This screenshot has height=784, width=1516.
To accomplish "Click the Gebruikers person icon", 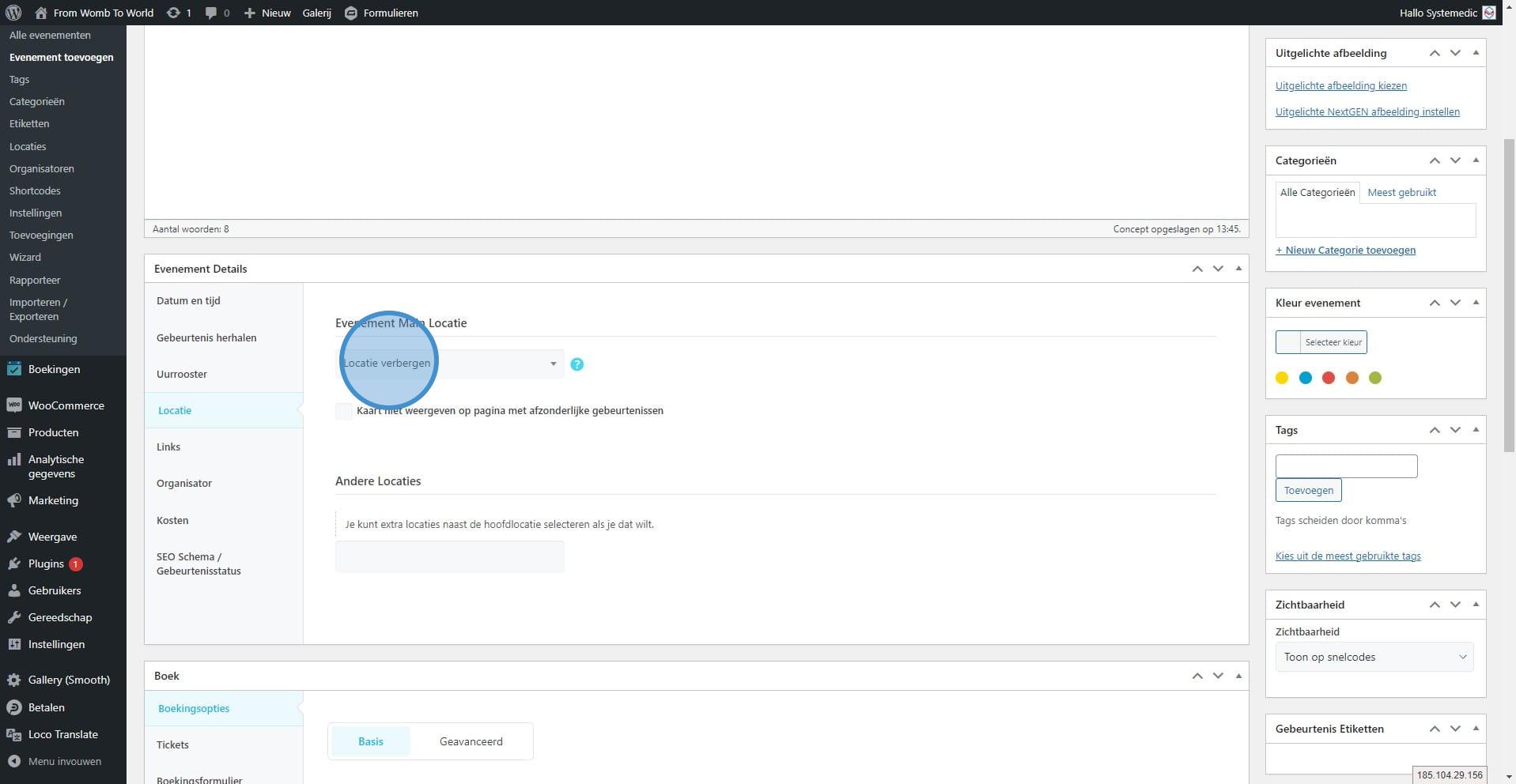I will coord(14,590).
